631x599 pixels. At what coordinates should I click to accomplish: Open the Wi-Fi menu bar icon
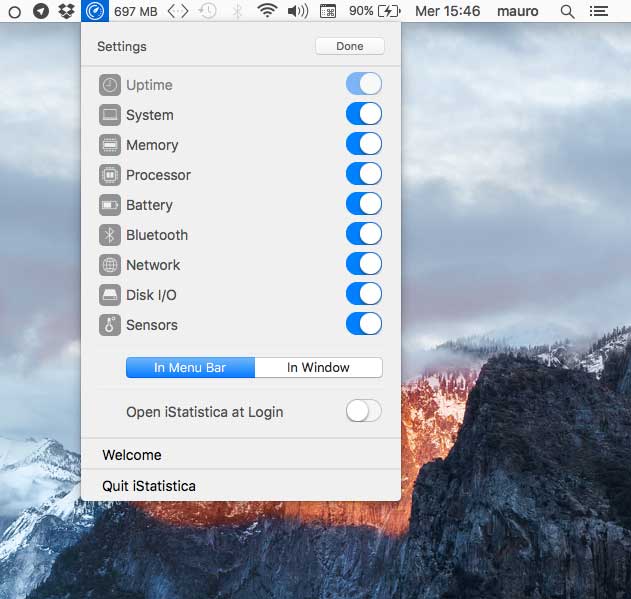(x=267, y=11)
